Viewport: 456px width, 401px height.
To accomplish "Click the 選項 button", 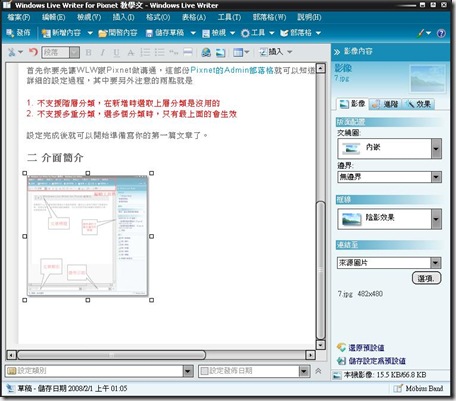I will (426, 278).
